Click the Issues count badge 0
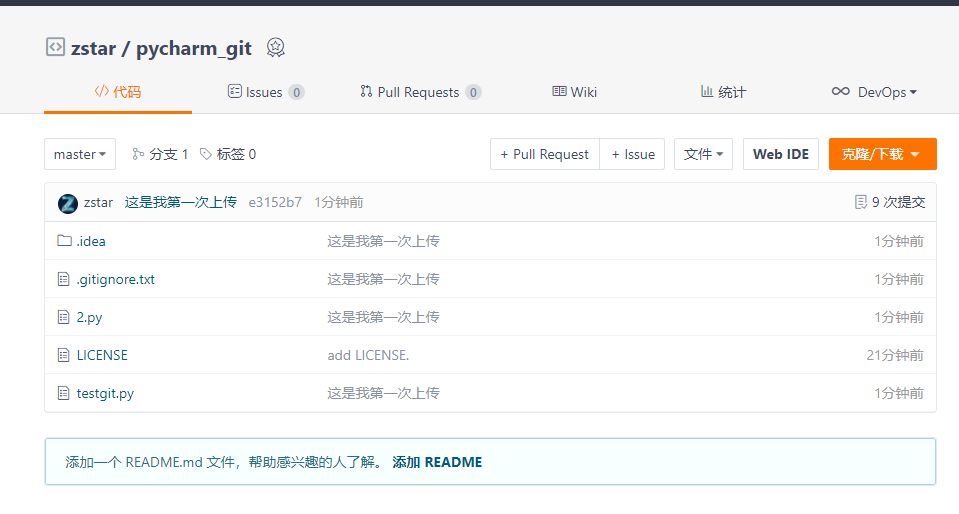 [297, 92]
